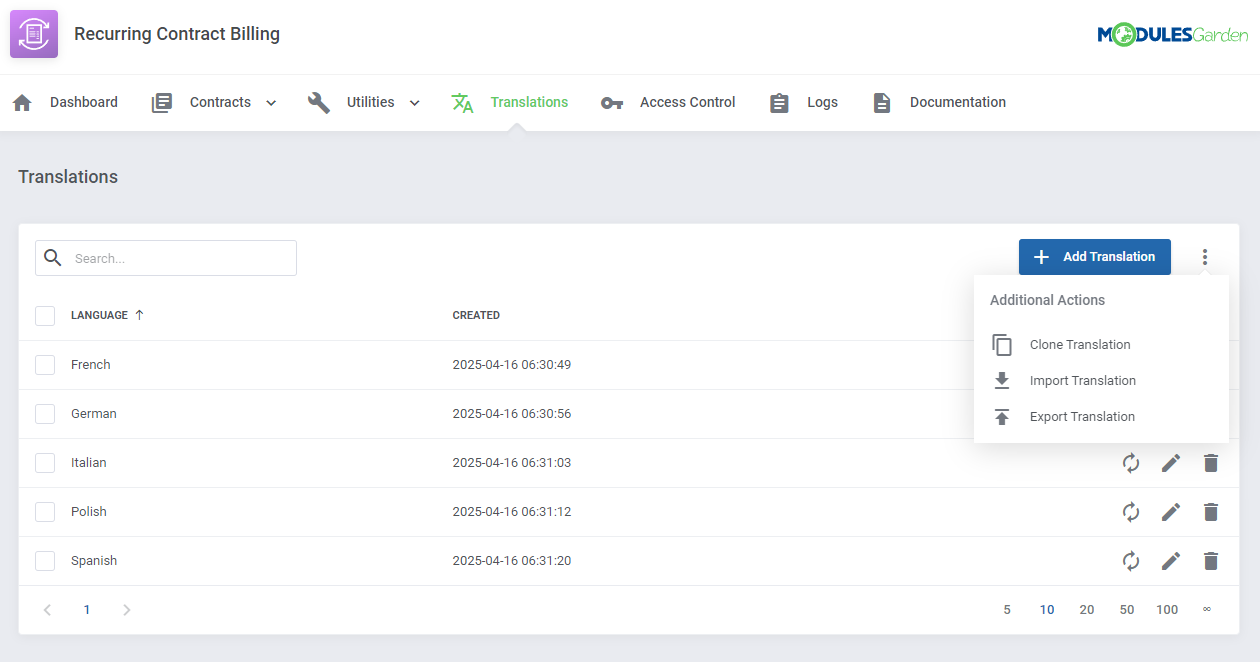The width and height of the screenshot is (1260, 662).
Task: Show 20 entries per page
Action: [1087, 610]
